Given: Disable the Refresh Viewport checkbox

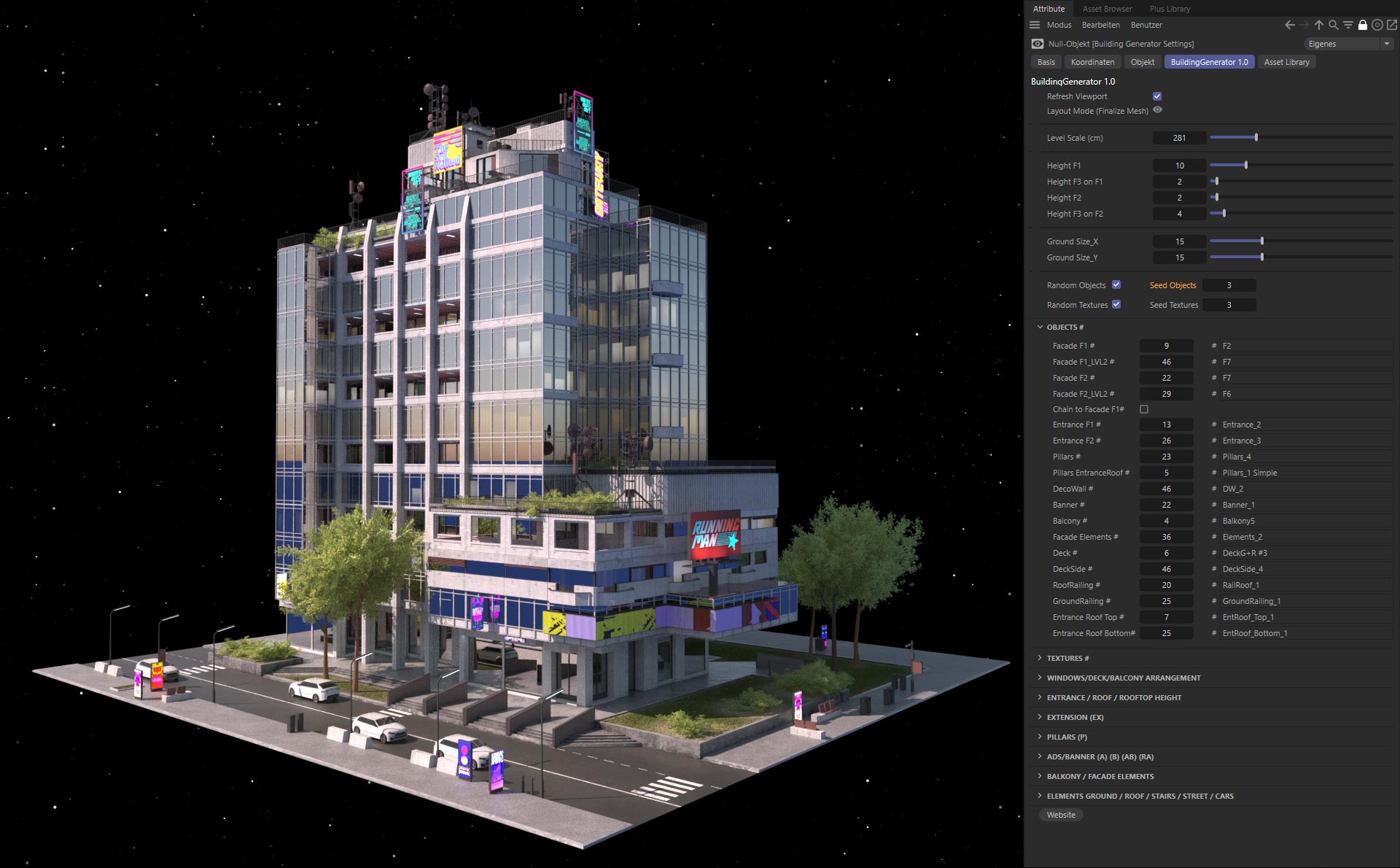Looking at the screenshot, I should click(1157, 96).
